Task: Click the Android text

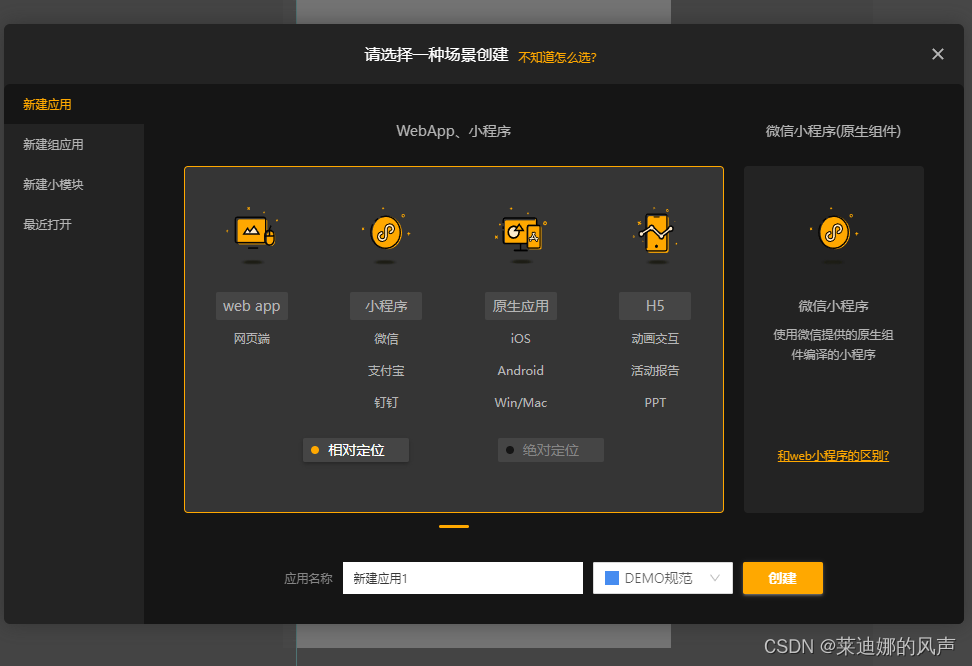Action: 521,371
